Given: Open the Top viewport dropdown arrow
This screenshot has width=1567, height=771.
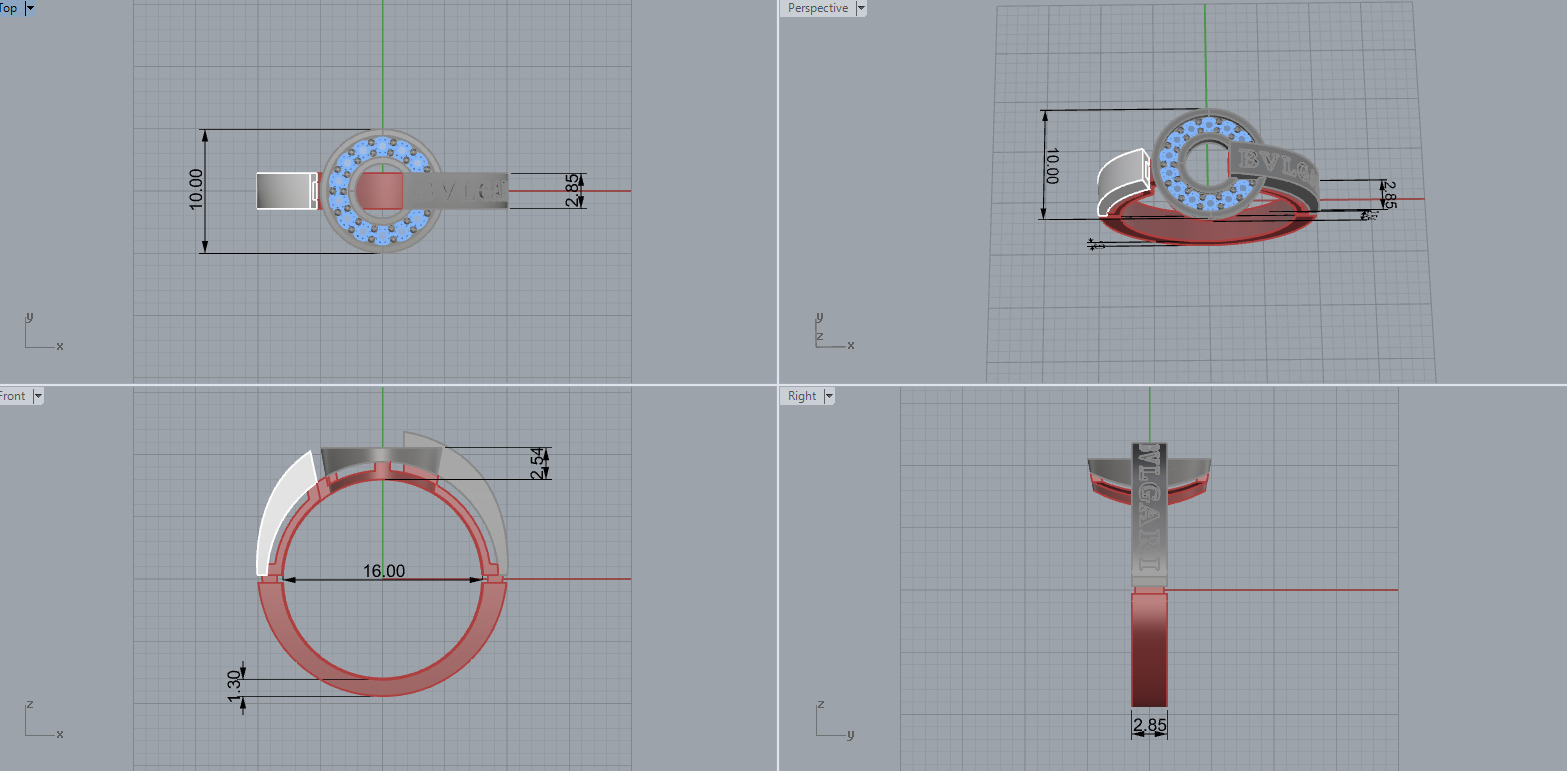Looking at the screenshot, I should click(x=29, y=8).
